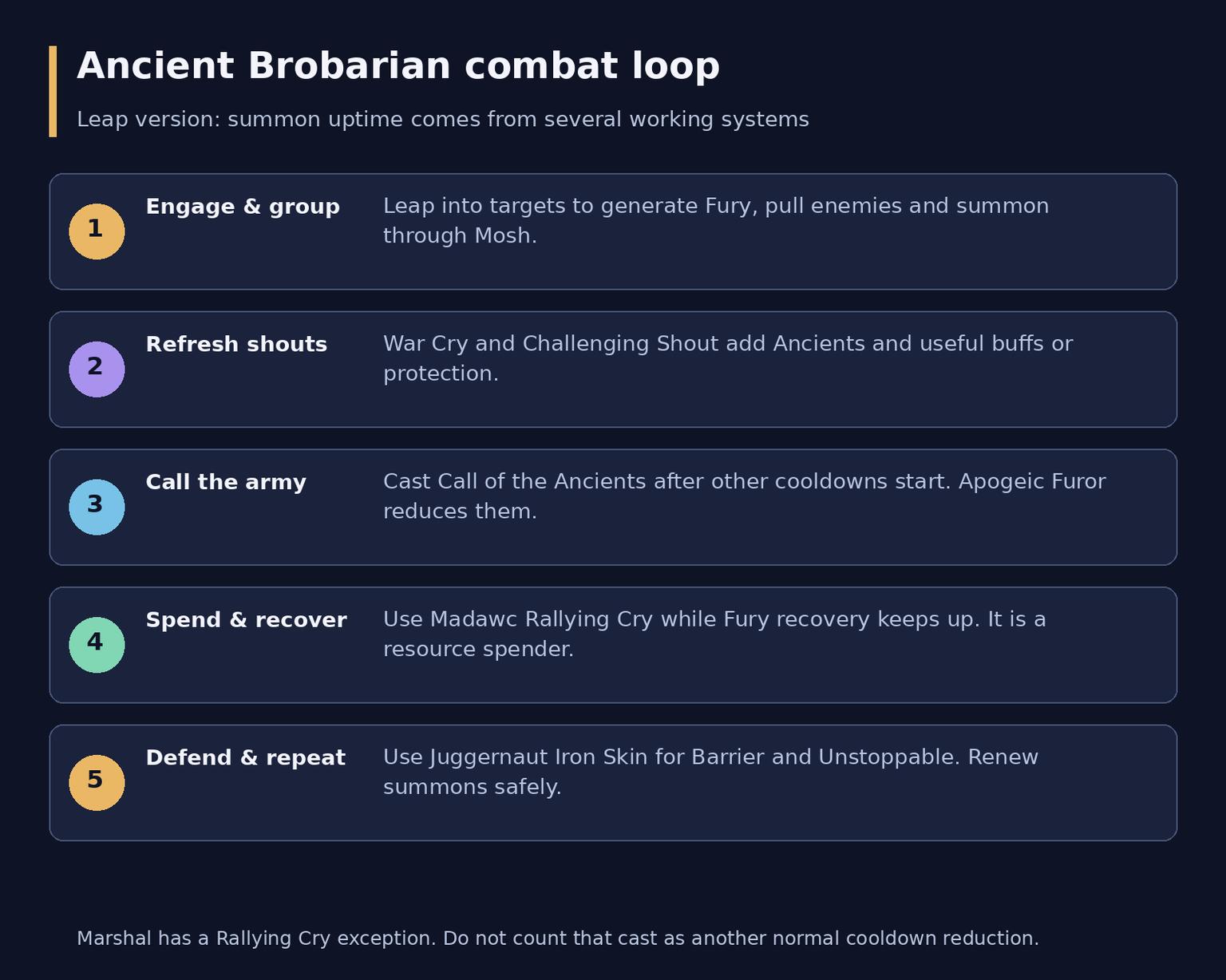The width and height of the screenshot is (1226, 980).
Task: Click the Cast Call of the Ancients text
Action: pyautogui.click(x=745, y=496)
